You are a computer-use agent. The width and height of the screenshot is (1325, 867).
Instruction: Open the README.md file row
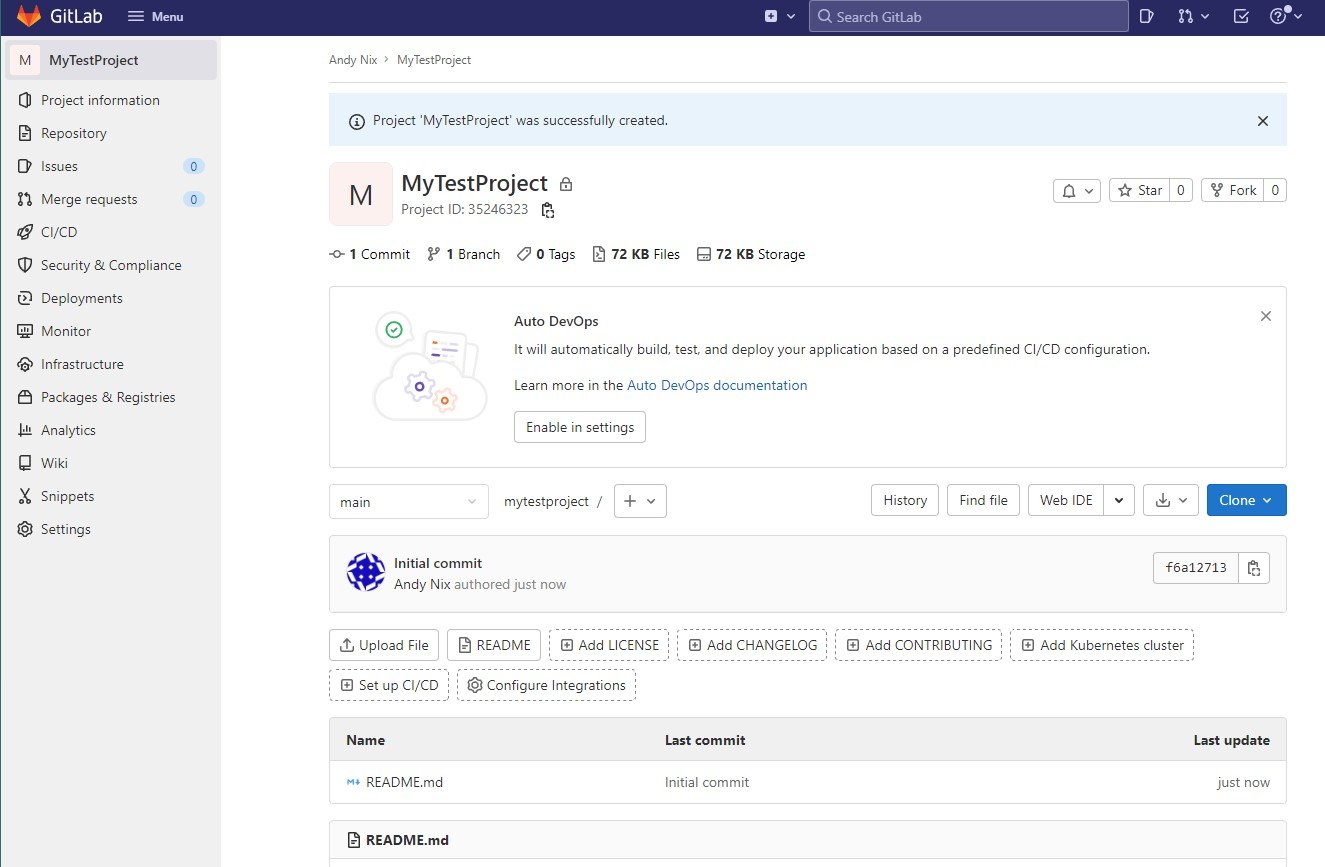click(x=807, y=782)
